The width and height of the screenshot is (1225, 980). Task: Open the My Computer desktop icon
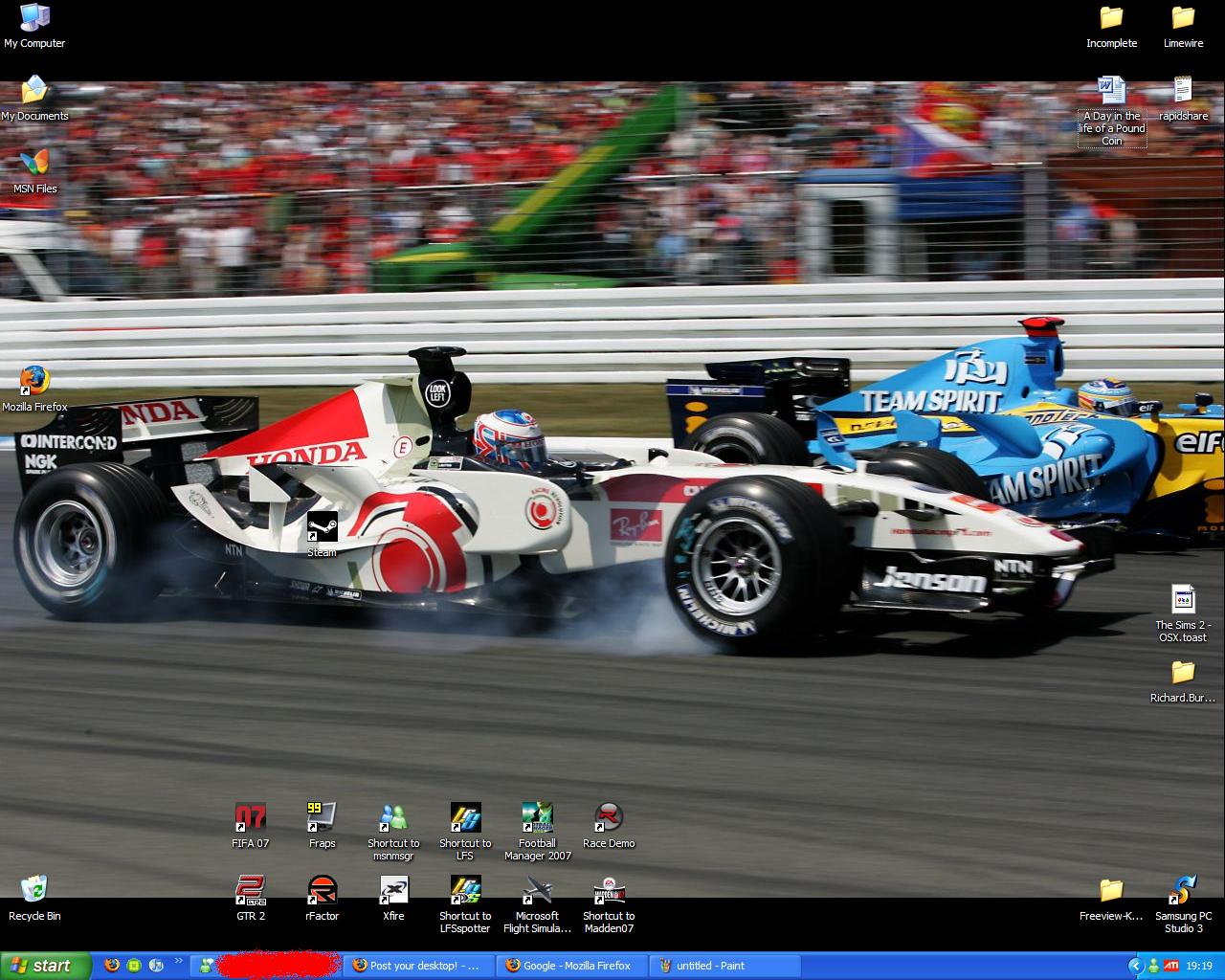(34, 26)
